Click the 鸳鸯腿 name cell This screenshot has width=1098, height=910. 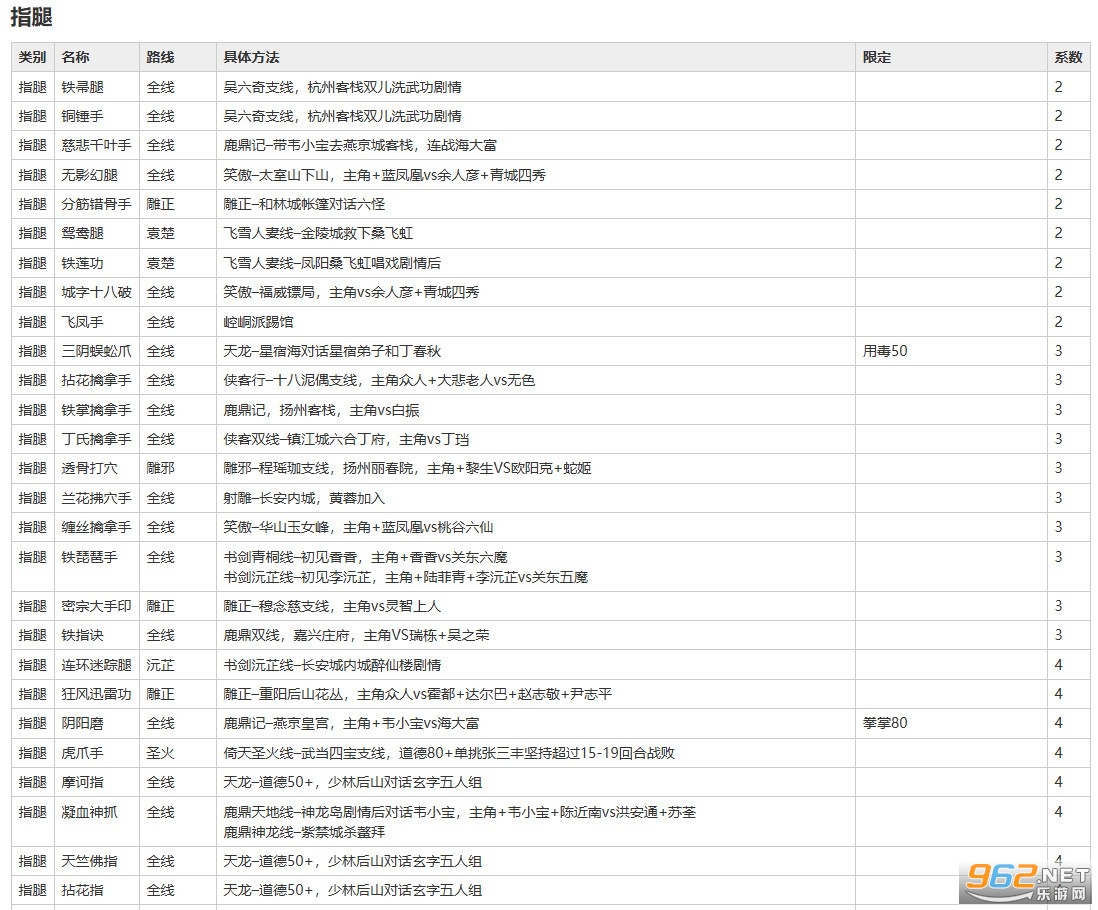[97, 233]
